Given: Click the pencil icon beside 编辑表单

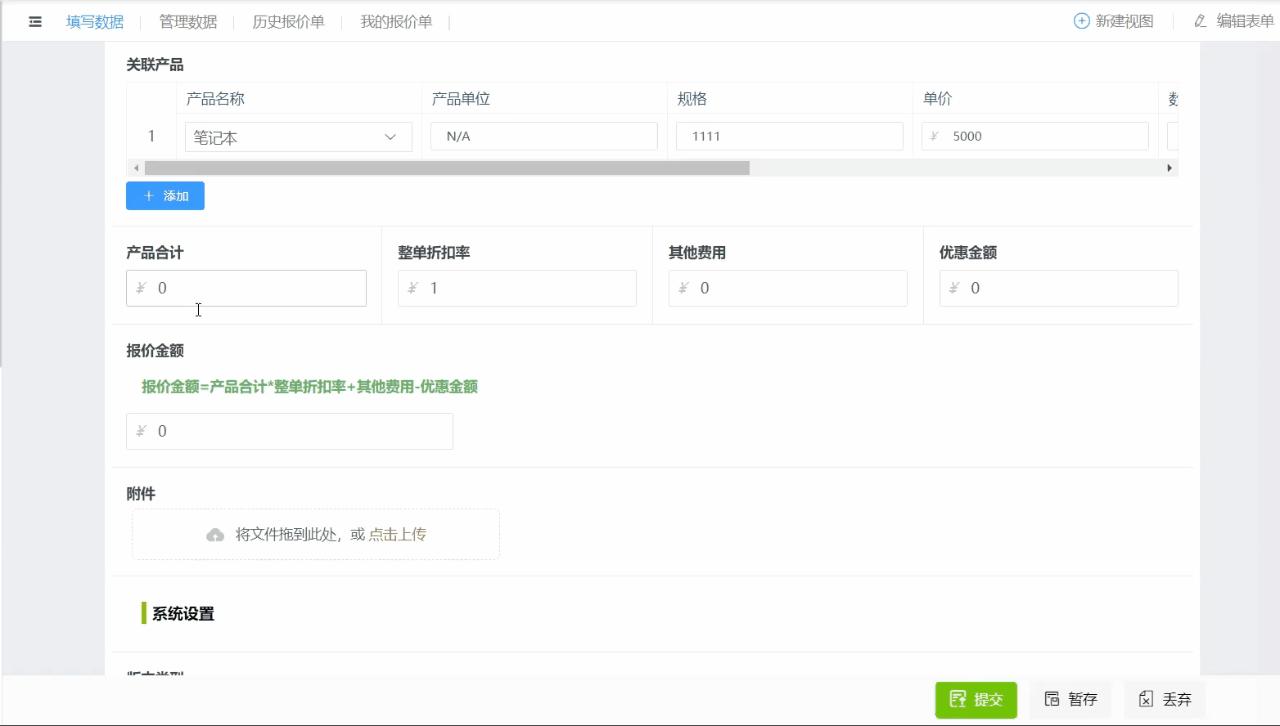Looking at the screenshot, I should (x=1199, y=21).
